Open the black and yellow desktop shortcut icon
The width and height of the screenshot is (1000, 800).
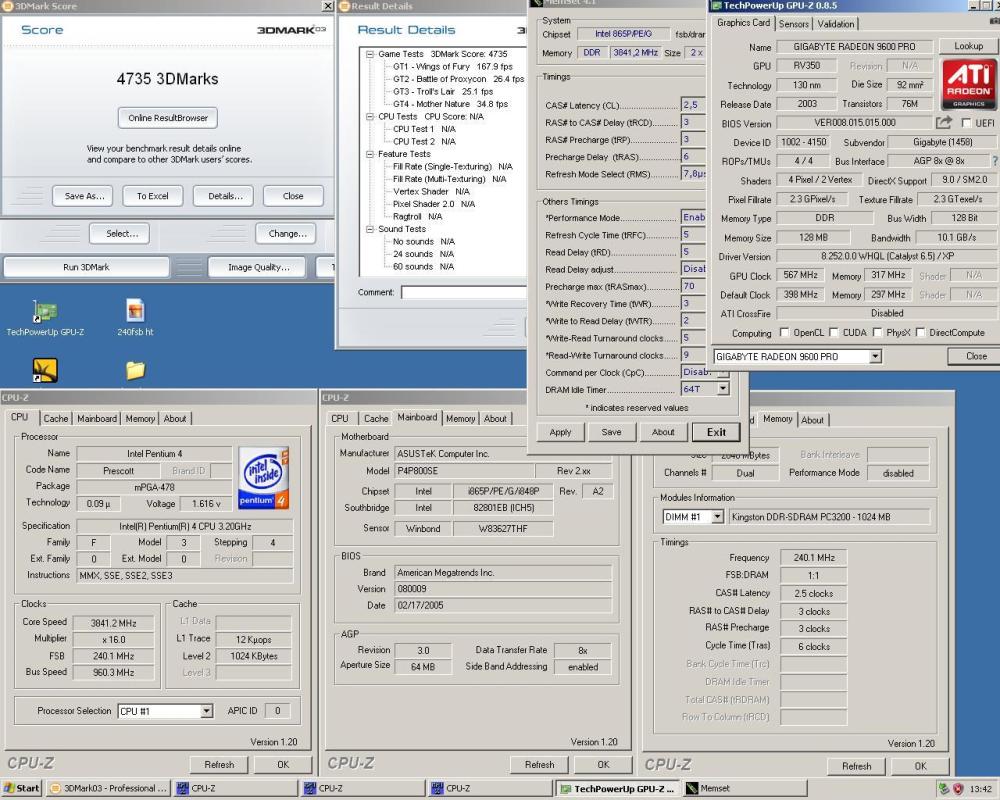pyautogui.click(x=45, y=370)
